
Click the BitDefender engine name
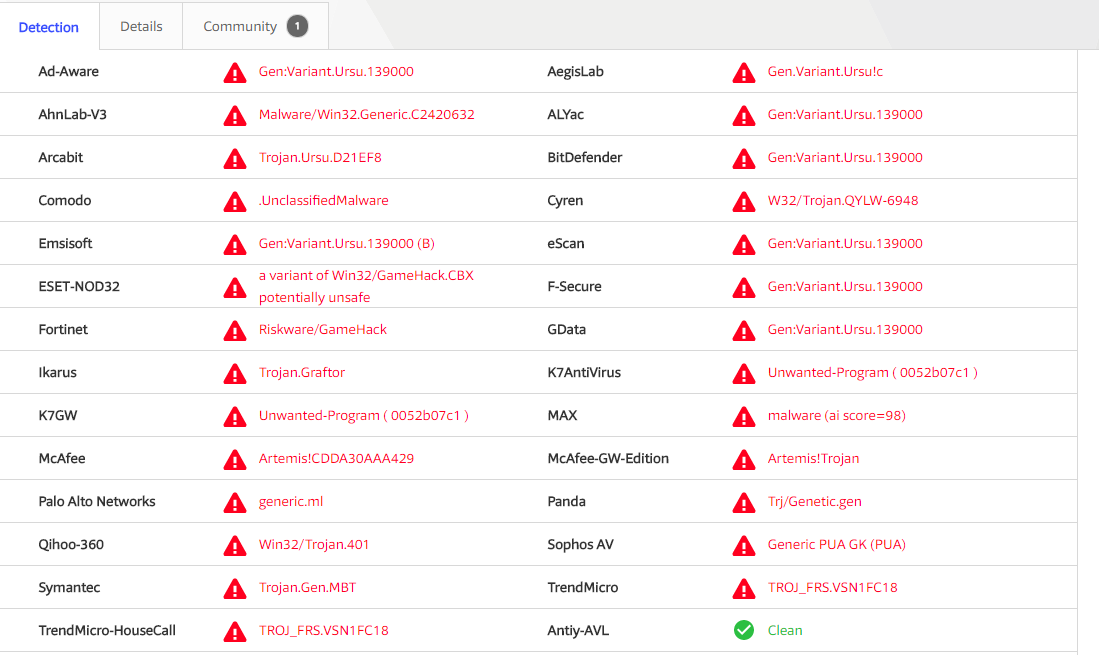pos(584,158)
